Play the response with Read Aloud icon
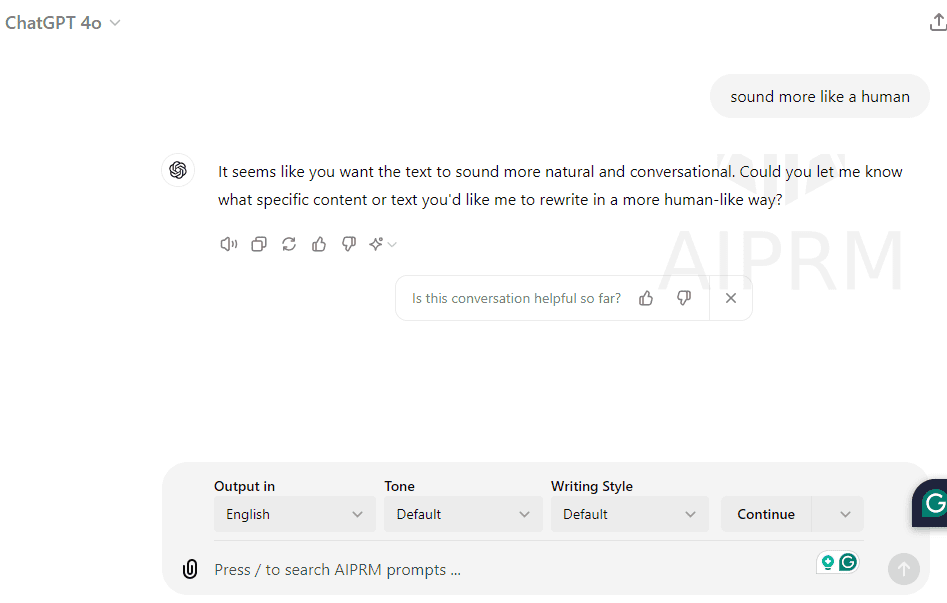This screenshot has height=603, width=947. [228, 244]
